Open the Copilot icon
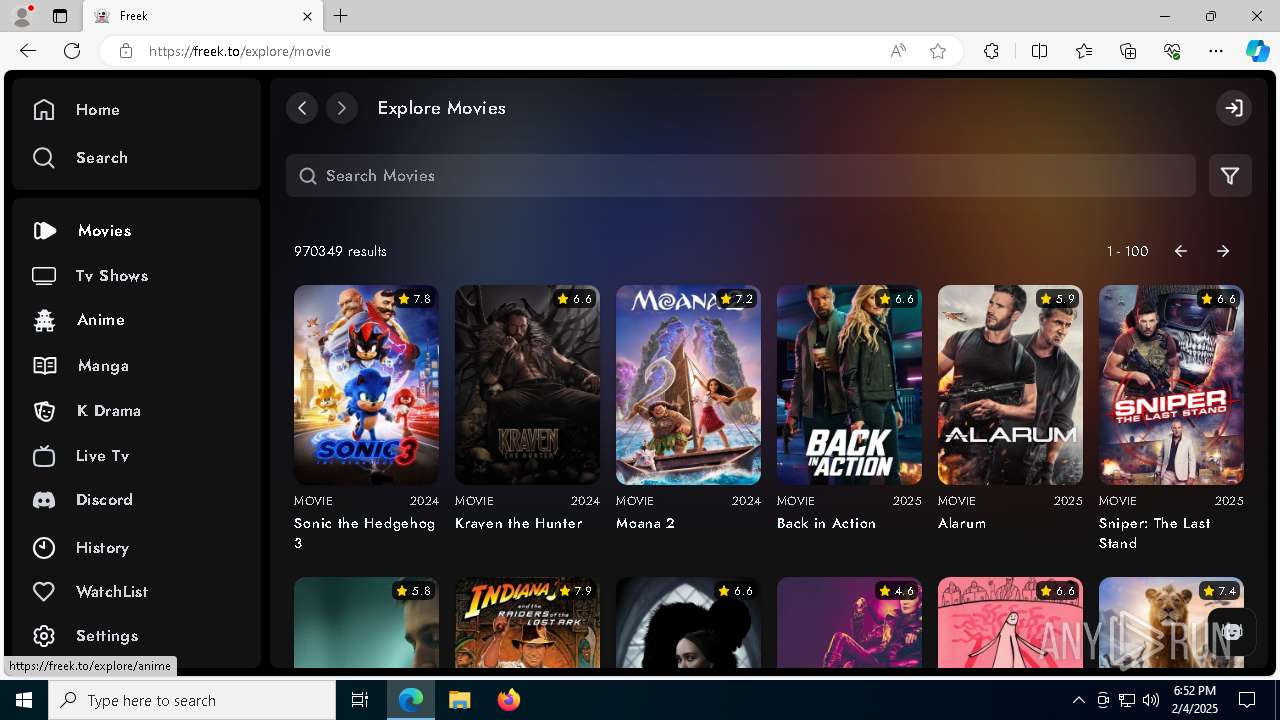This screenshot has height=720, width=1280. 1257,51
